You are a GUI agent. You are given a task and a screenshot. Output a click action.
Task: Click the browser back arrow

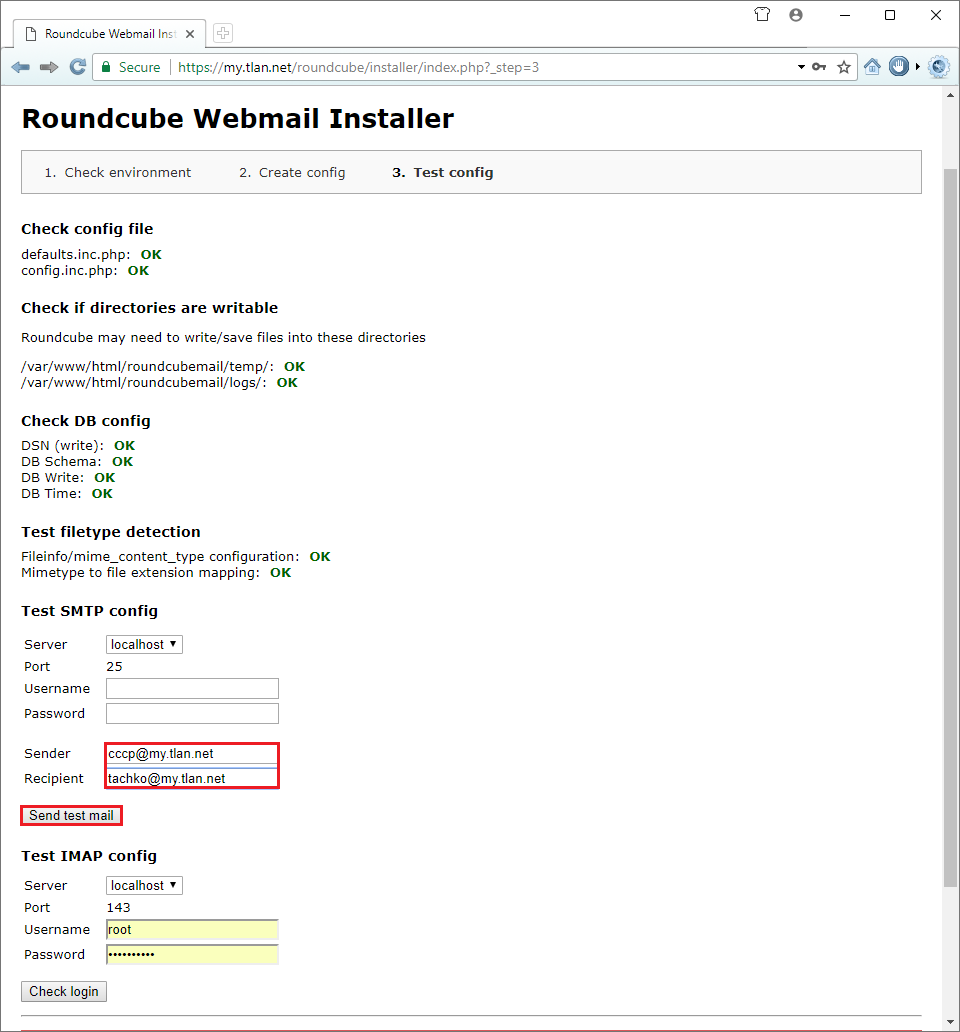pos(20,67)
